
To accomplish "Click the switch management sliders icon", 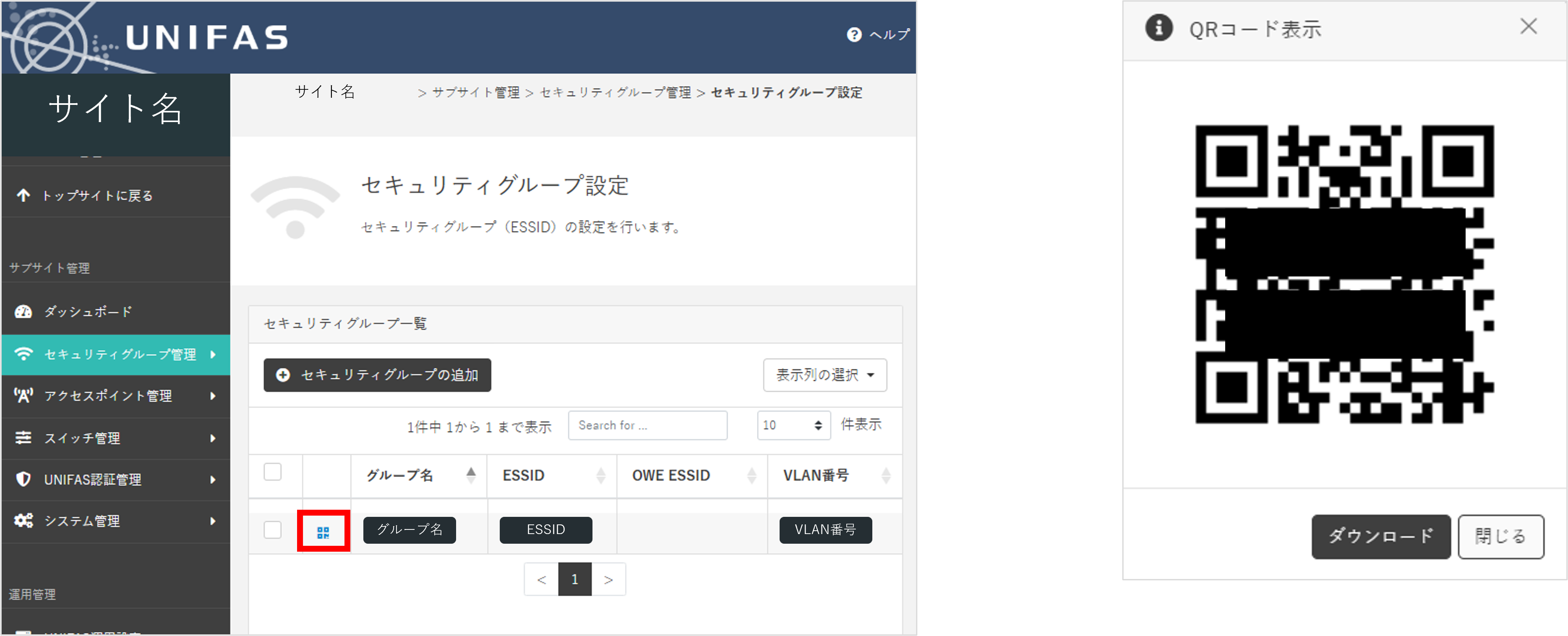I will 23,438.
